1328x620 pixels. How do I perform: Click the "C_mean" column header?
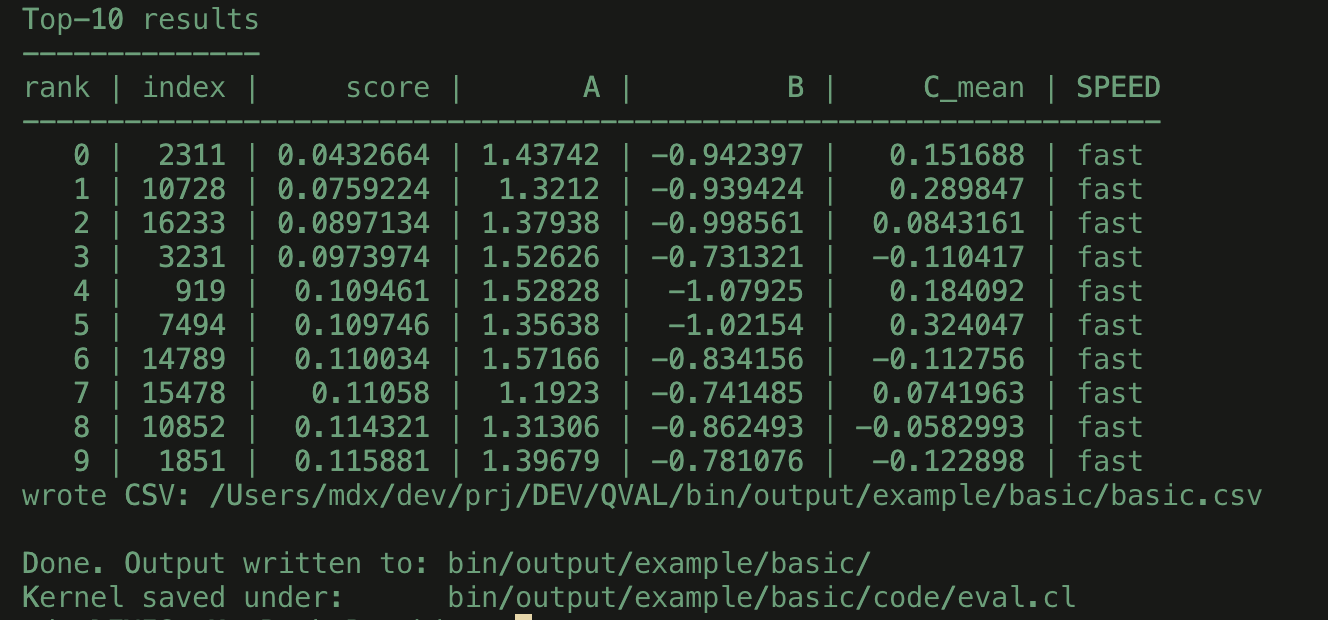click(x=973, y=88)
